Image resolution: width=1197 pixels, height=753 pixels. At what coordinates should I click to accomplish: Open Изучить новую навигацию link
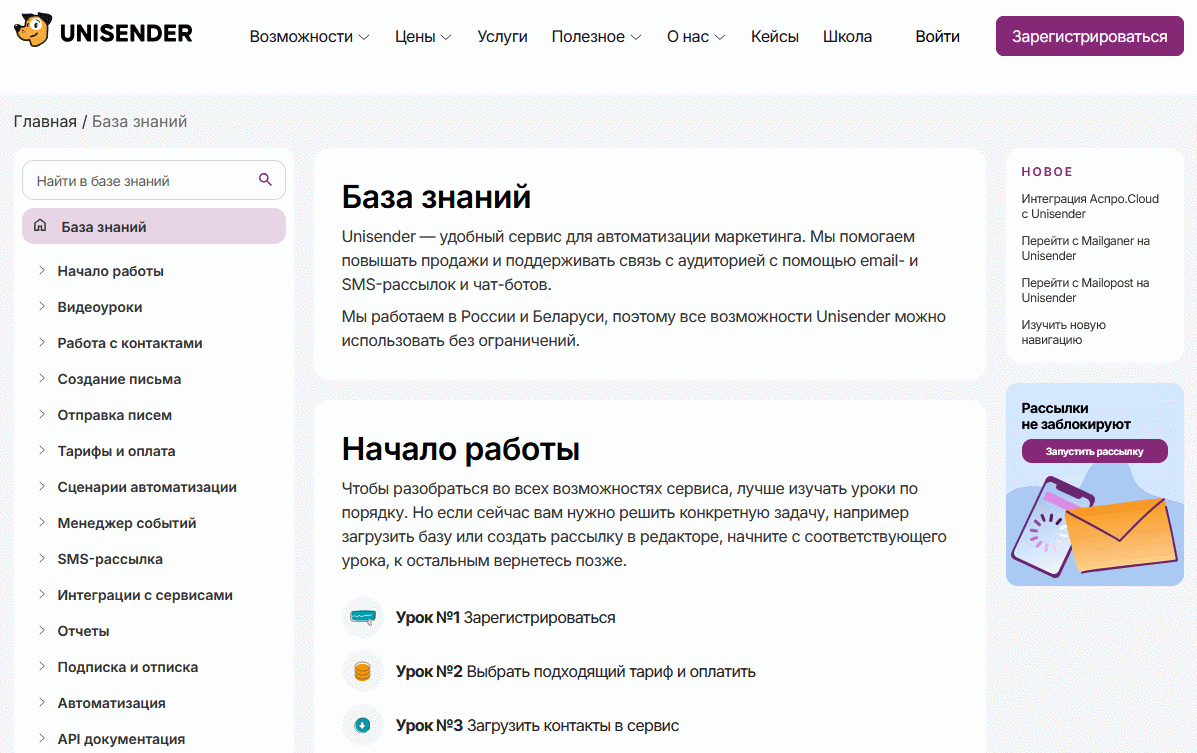[1063, 332]
